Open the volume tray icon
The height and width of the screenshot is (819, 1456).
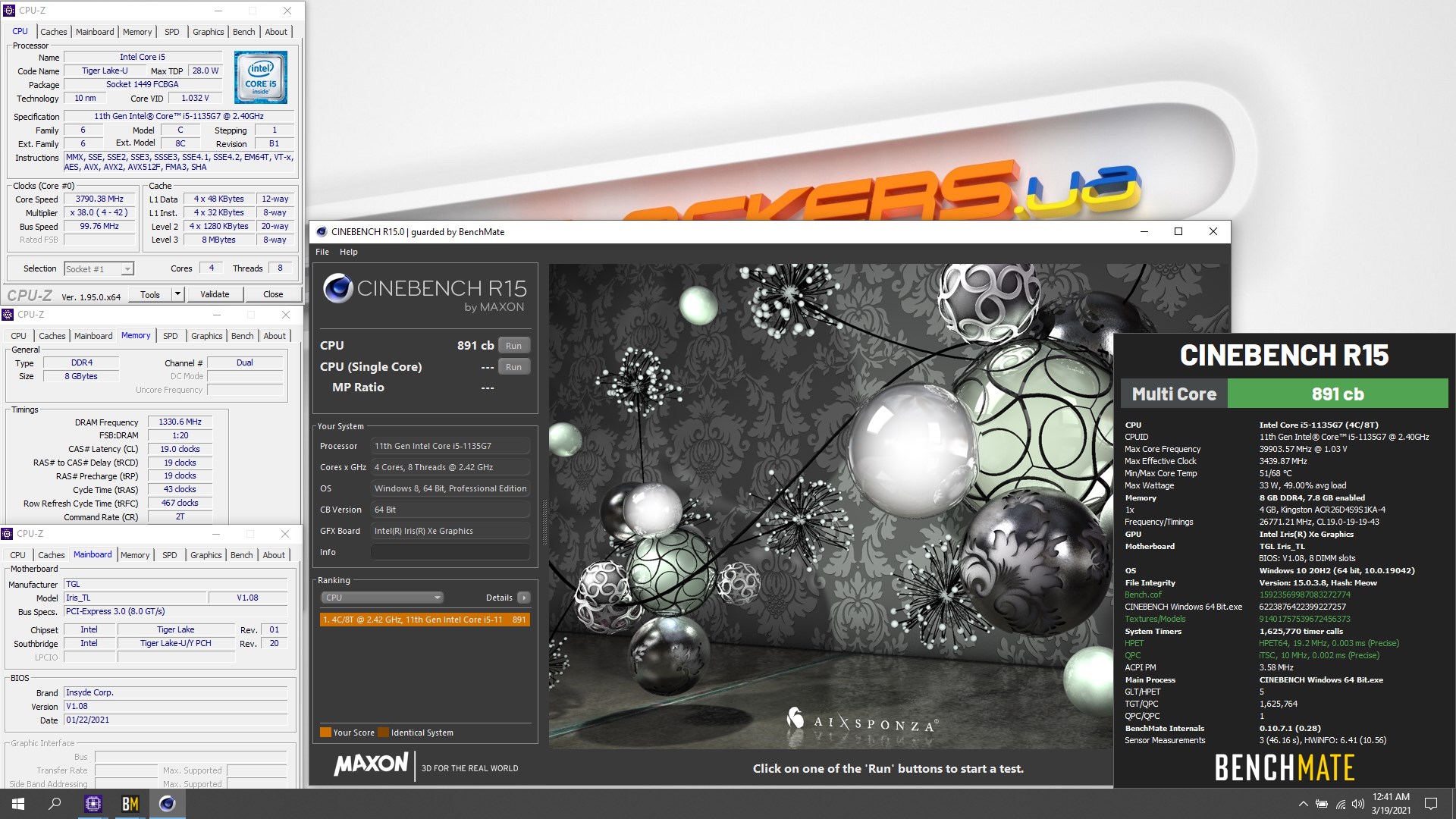click(x=1357, y=804)
